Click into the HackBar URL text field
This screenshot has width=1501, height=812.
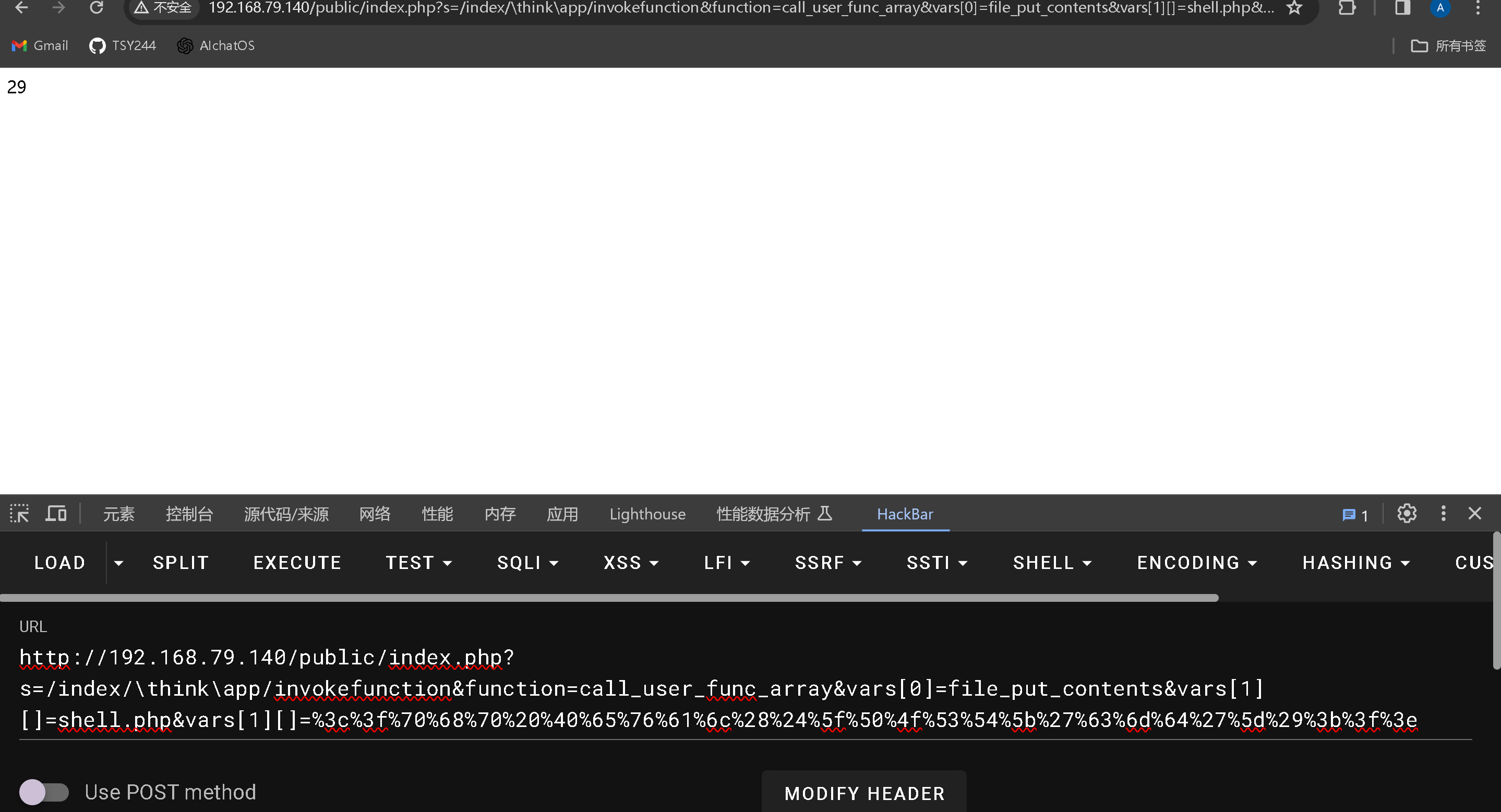(718, 688)
